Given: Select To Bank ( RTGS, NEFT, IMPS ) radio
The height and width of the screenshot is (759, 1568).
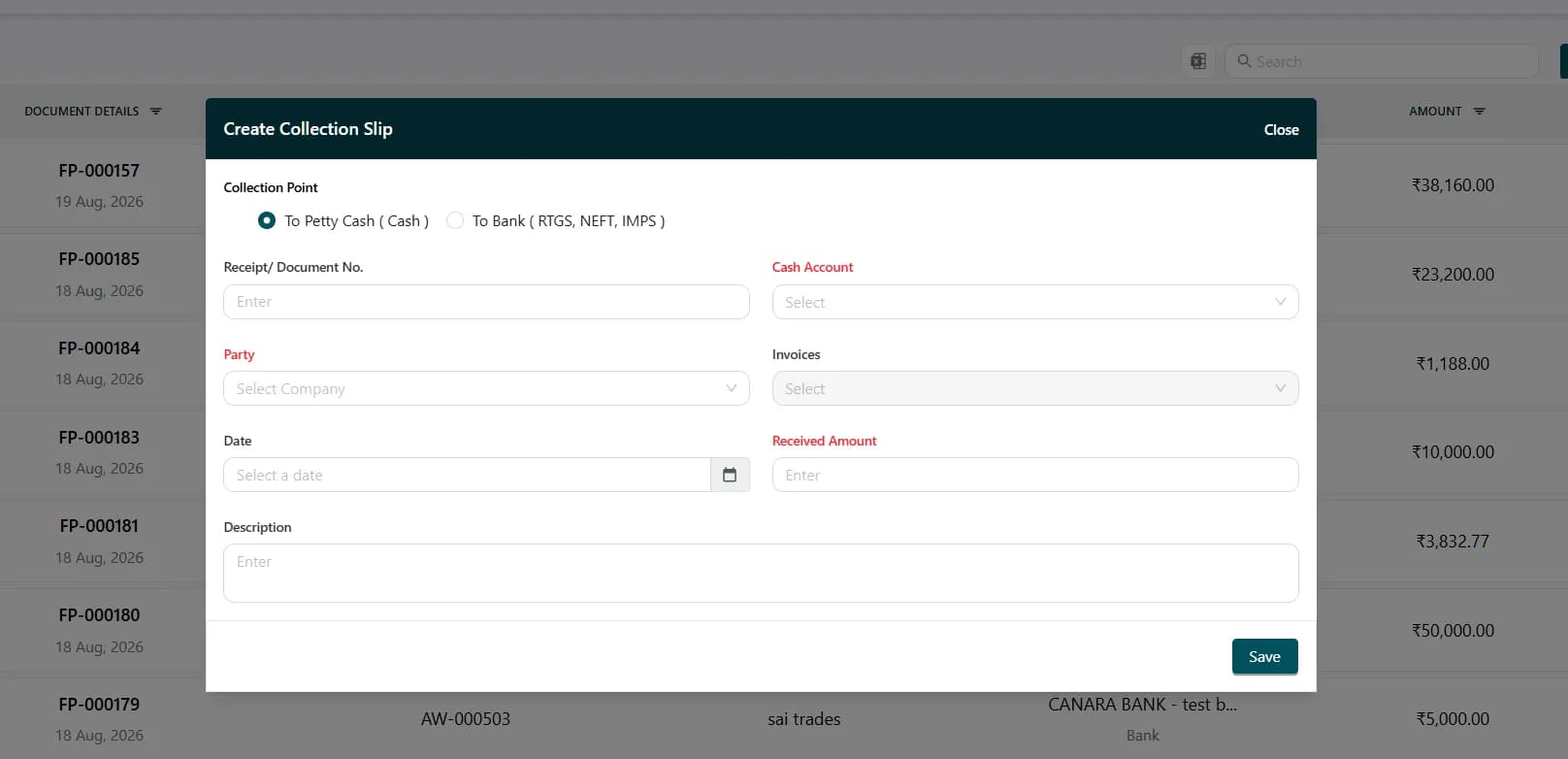Looking at the screenshot, I should [x=454, y=220].
